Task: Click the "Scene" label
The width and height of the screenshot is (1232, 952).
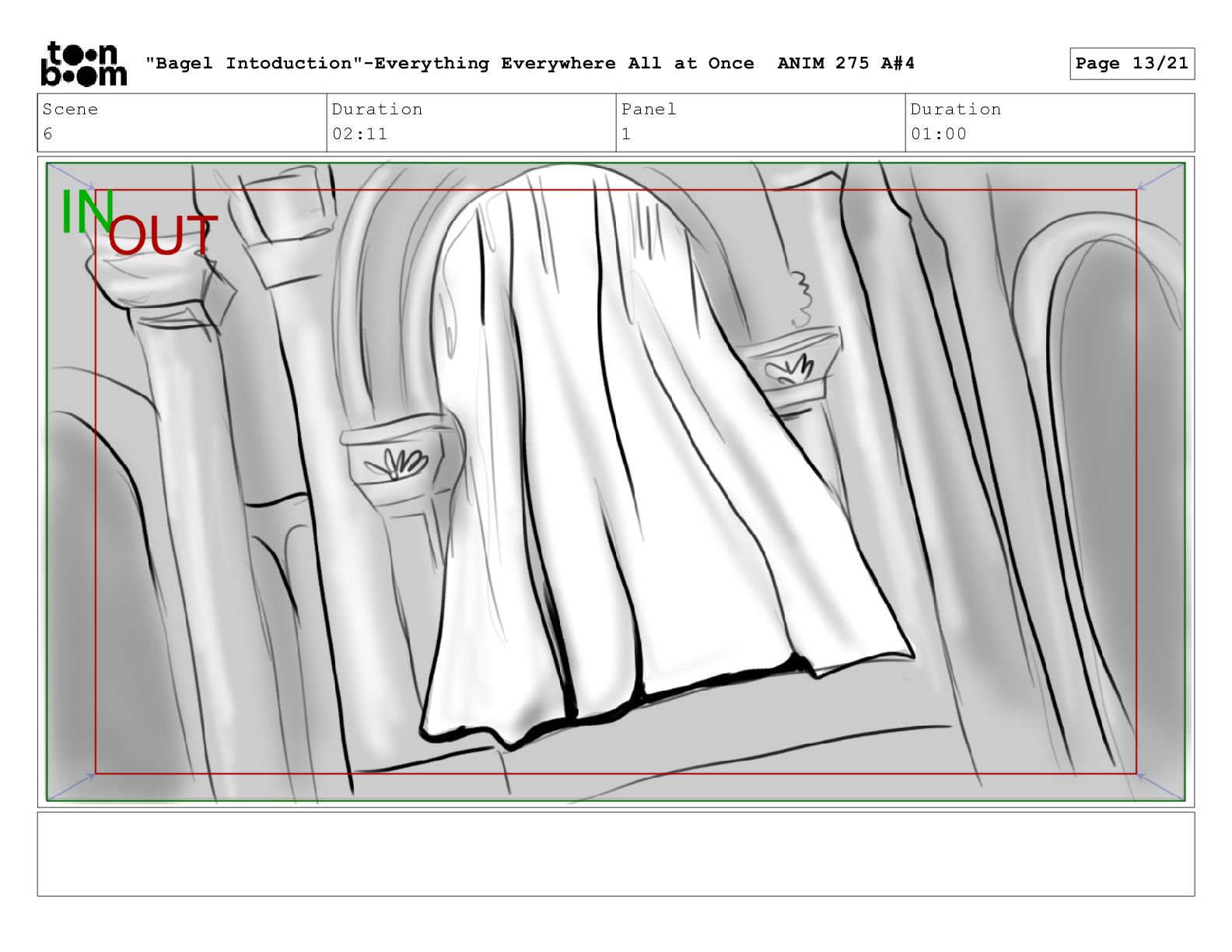Action: (x=70, y=109)
